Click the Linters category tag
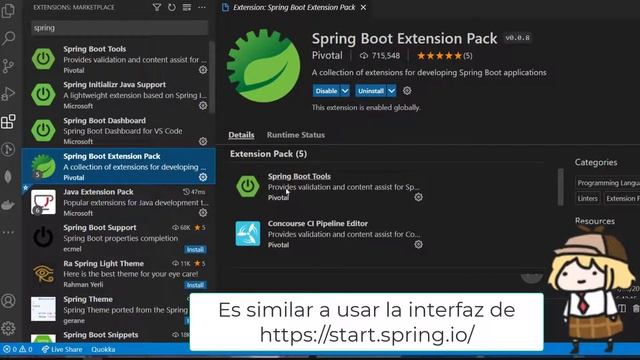The width and height of the screenshot is (640, 360). click(588, 198)
